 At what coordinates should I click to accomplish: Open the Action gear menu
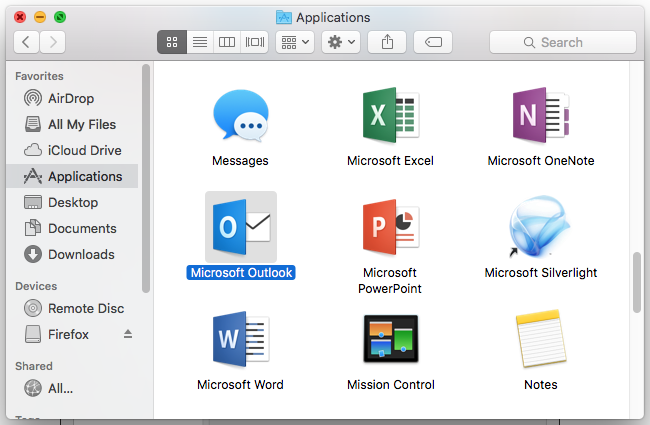[x=341, y=42]
